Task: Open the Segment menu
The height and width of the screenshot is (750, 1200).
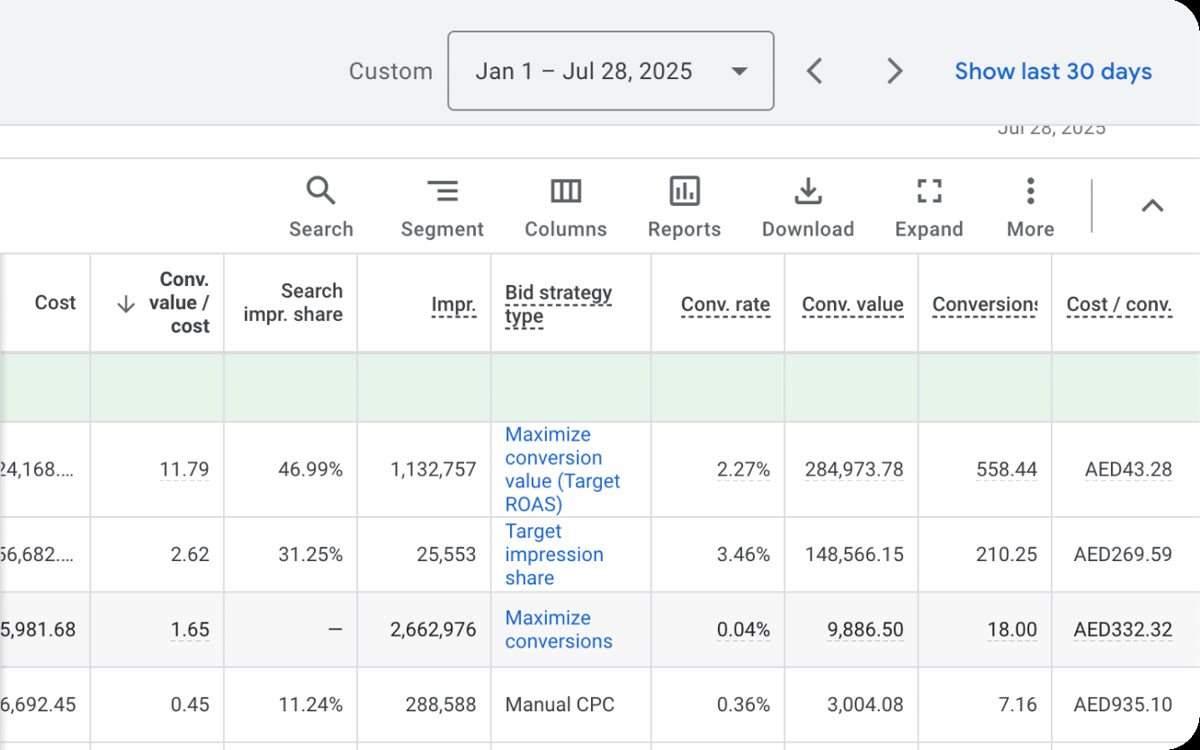Action: (442, 207)
